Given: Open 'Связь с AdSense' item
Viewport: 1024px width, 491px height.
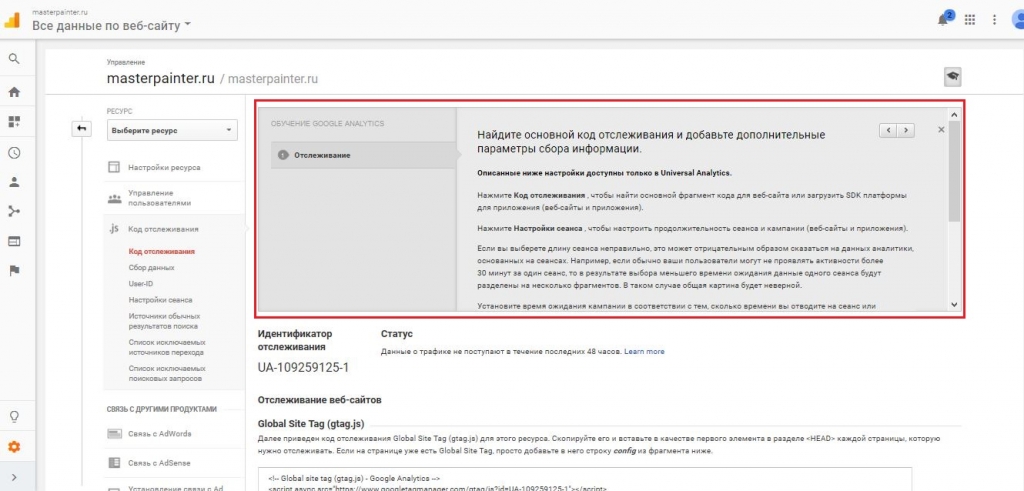Looking at the screenshot, I should [x=160, y=463].
